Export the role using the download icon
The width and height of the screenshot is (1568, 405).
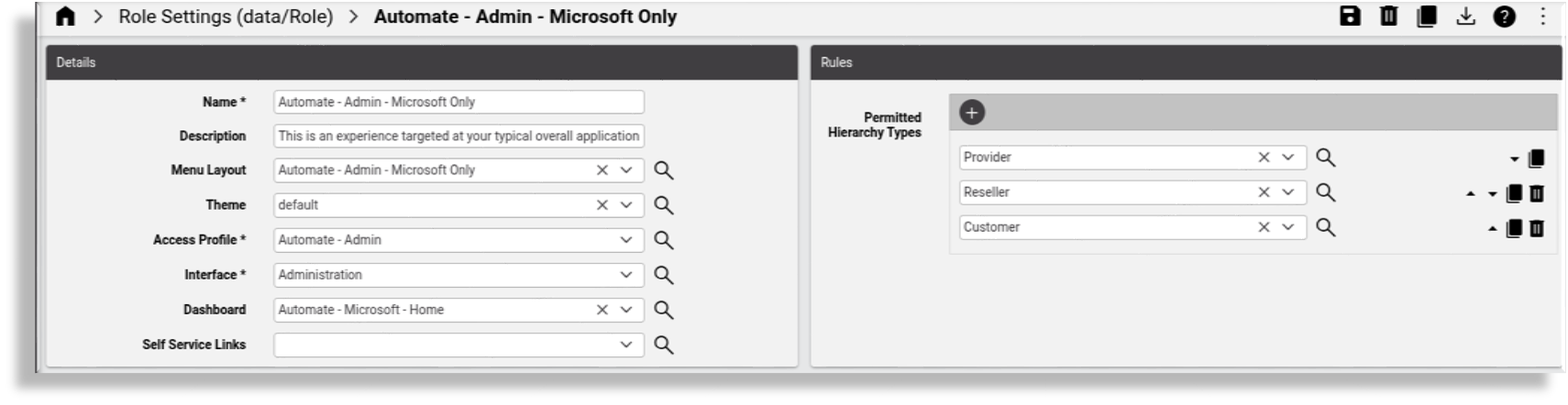click(x=1465, y=16)
